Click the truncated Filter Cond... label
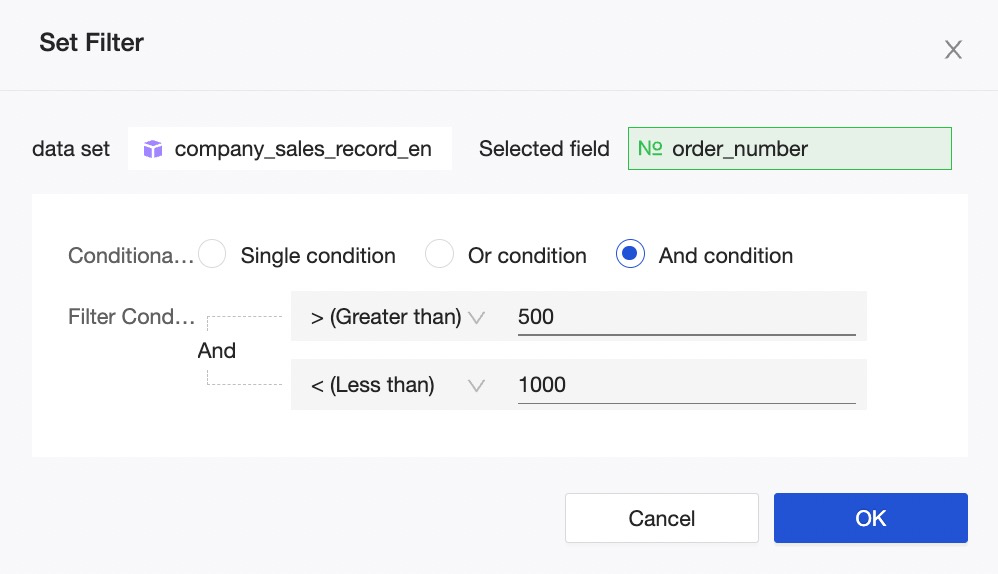This screenshot has height=574, width=998. pyautogui.click(x=130, y=317)
